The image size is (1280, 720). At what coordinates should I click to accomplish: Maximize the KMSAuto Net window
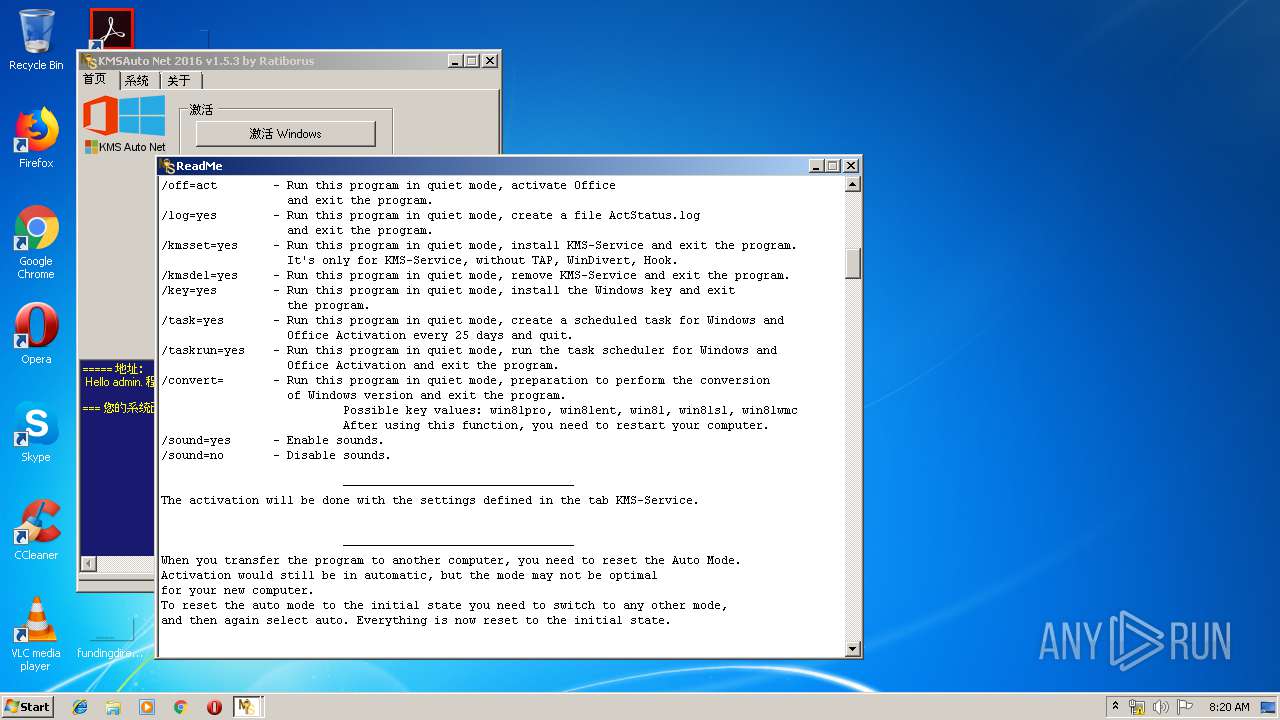pos(472,61)
